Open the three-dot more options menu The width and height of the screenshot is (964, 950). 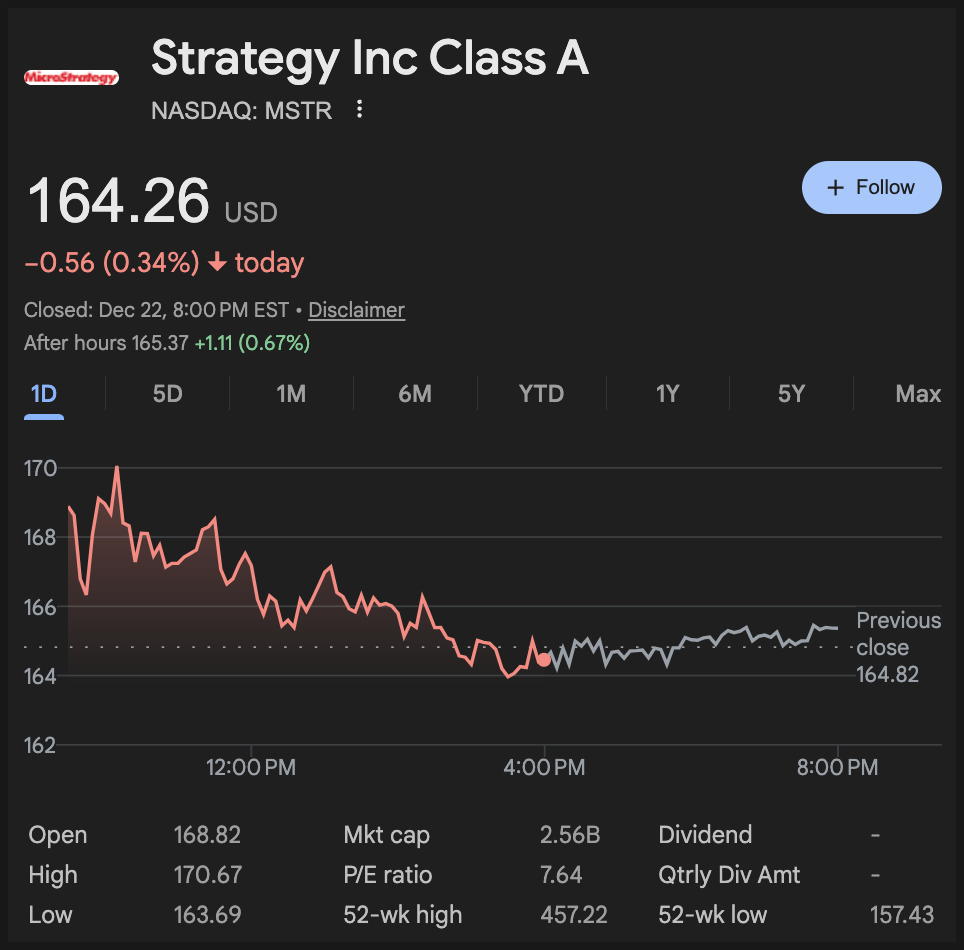coord(360,110)
